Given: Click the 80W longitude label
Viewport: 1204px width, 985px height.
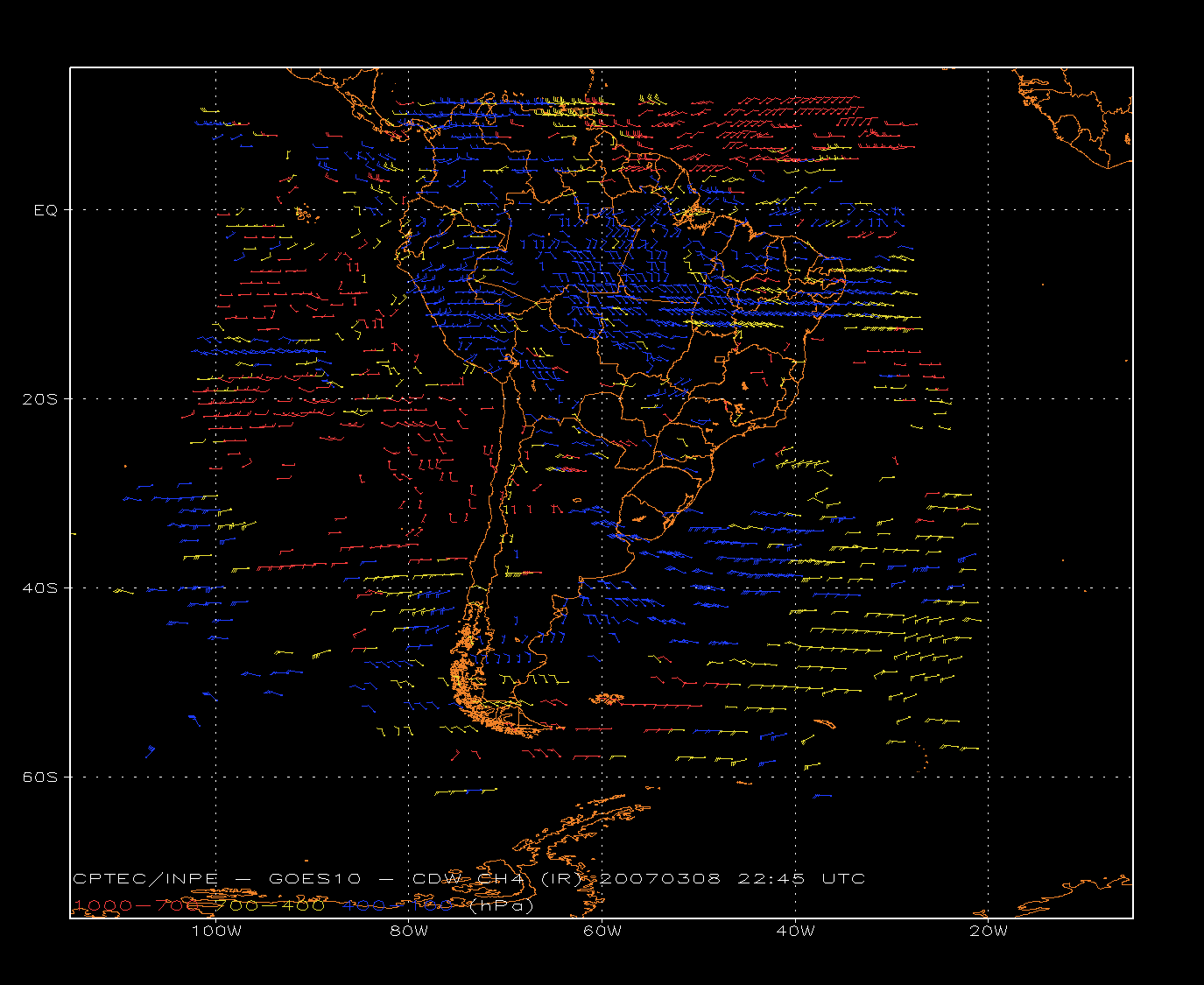Looking at the screenshot, I should pos(409,931).
